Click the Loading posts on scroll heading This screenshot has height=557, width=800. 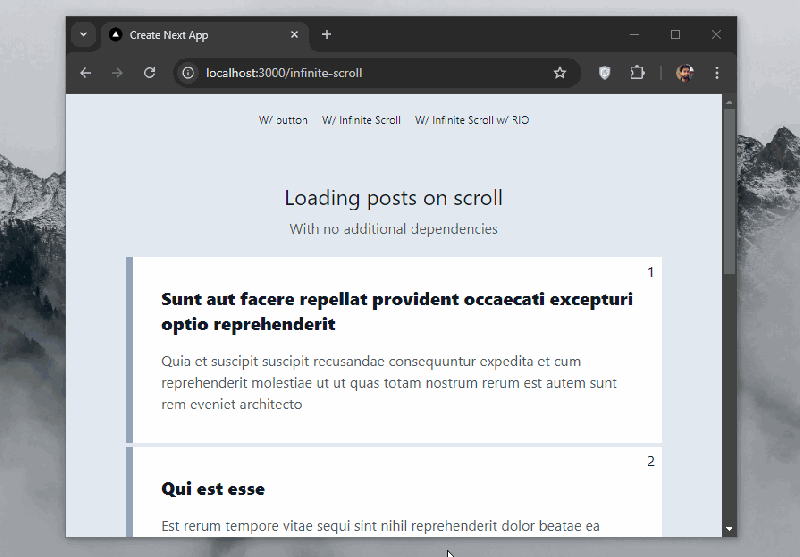click(393, 198)
